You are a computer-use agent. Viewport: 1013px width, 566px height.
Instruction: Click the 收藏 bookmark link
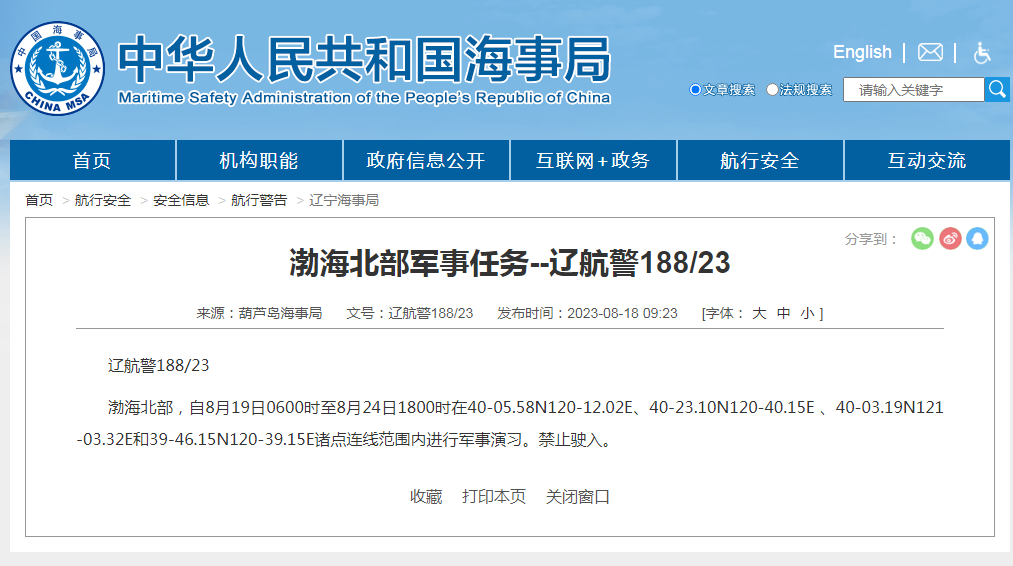[x=426, y=497]
